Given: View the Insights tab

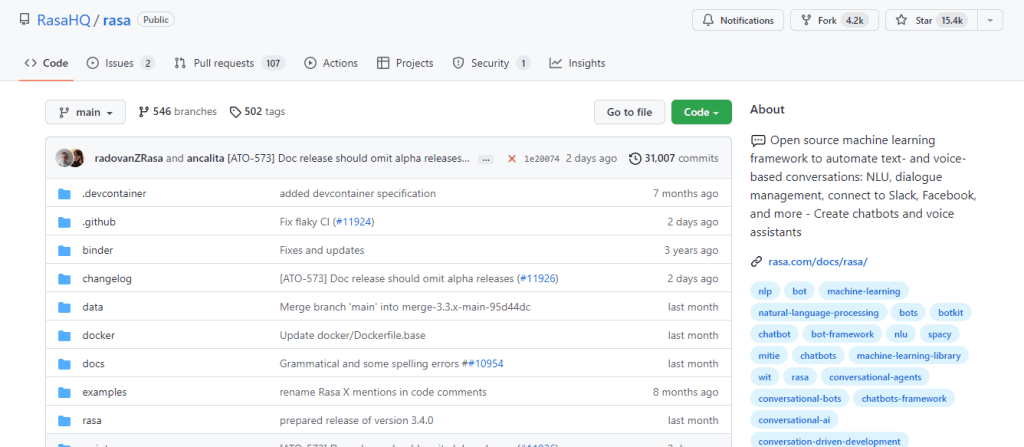Looking at the screenshot, I should pyautogui.click(x=577, y=63).
